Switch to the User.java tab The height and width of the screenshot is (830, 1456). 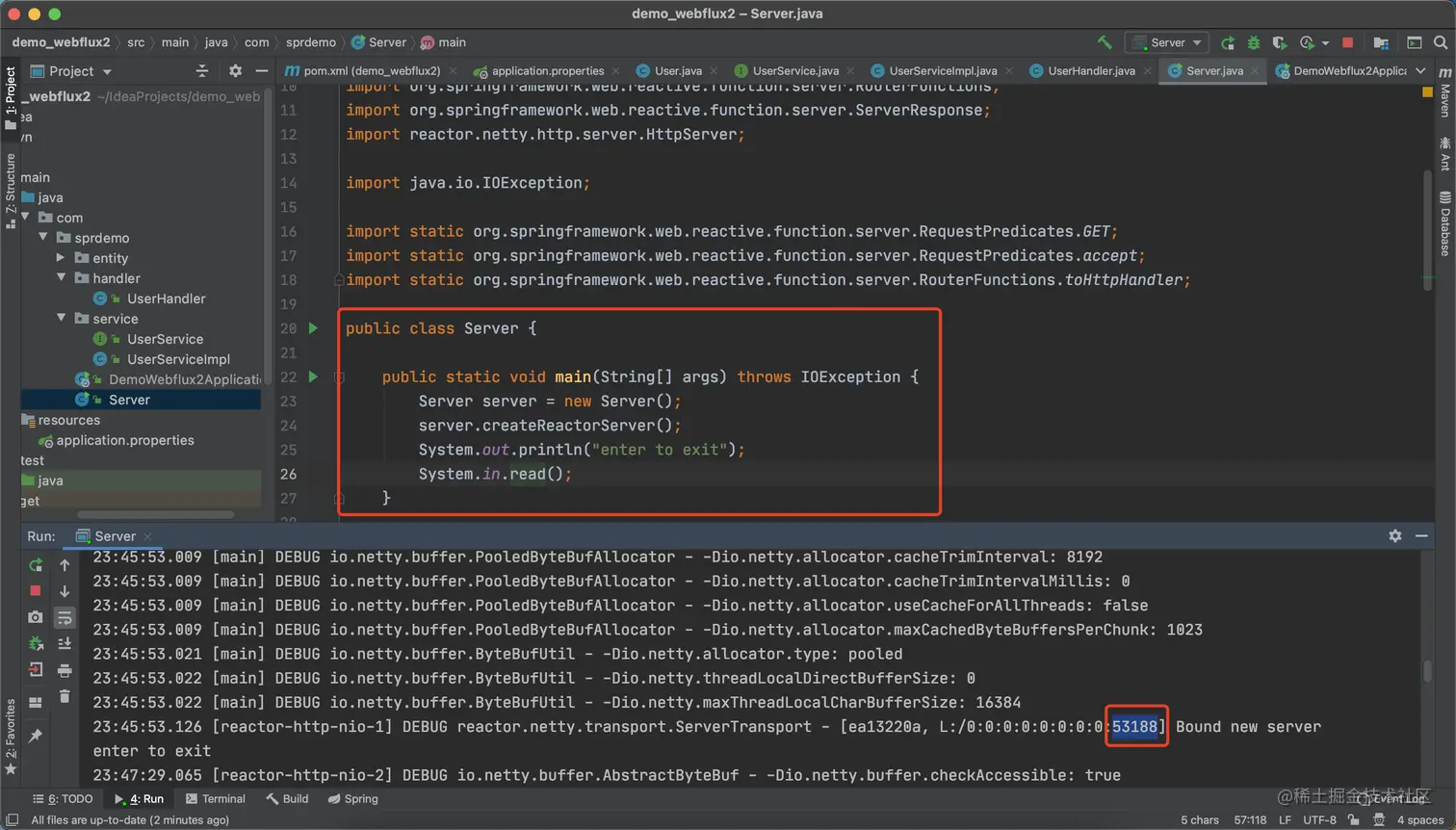[677, 70]
